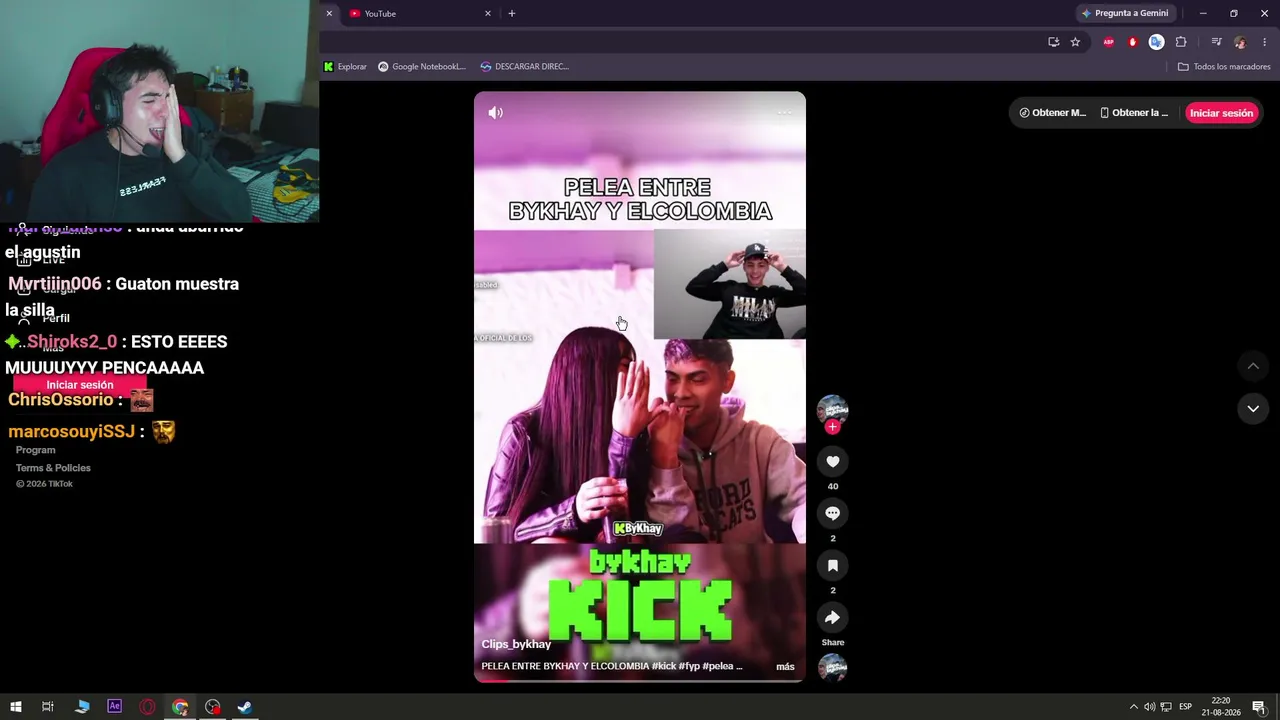Click the 'Obtener M...' button
The image size is (1280, 720).
click(1052, 113)
